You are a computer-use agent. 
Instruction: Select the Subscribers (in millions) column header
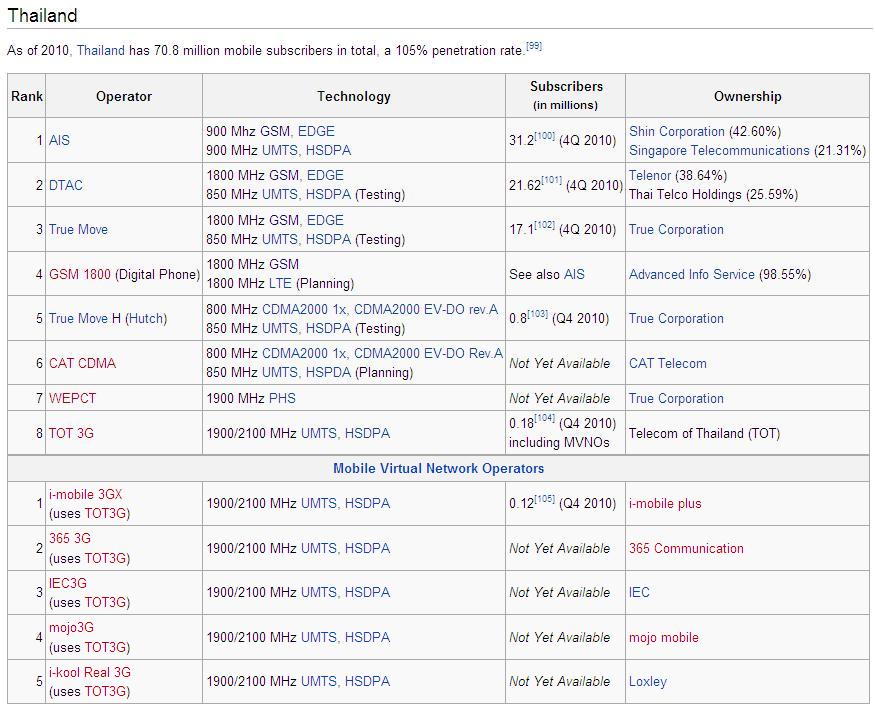(565, 96)
